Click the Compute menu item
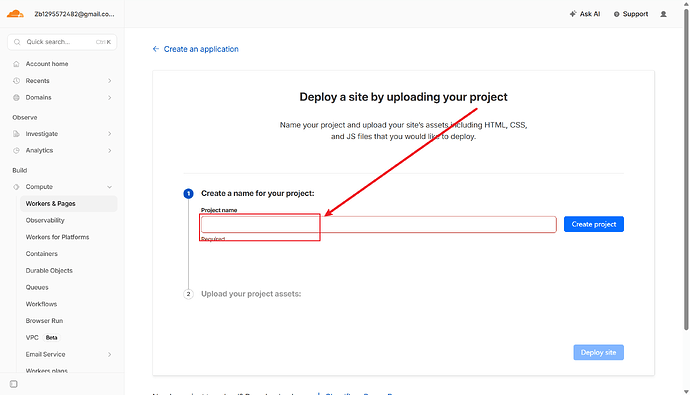 (x=39, y=187)
